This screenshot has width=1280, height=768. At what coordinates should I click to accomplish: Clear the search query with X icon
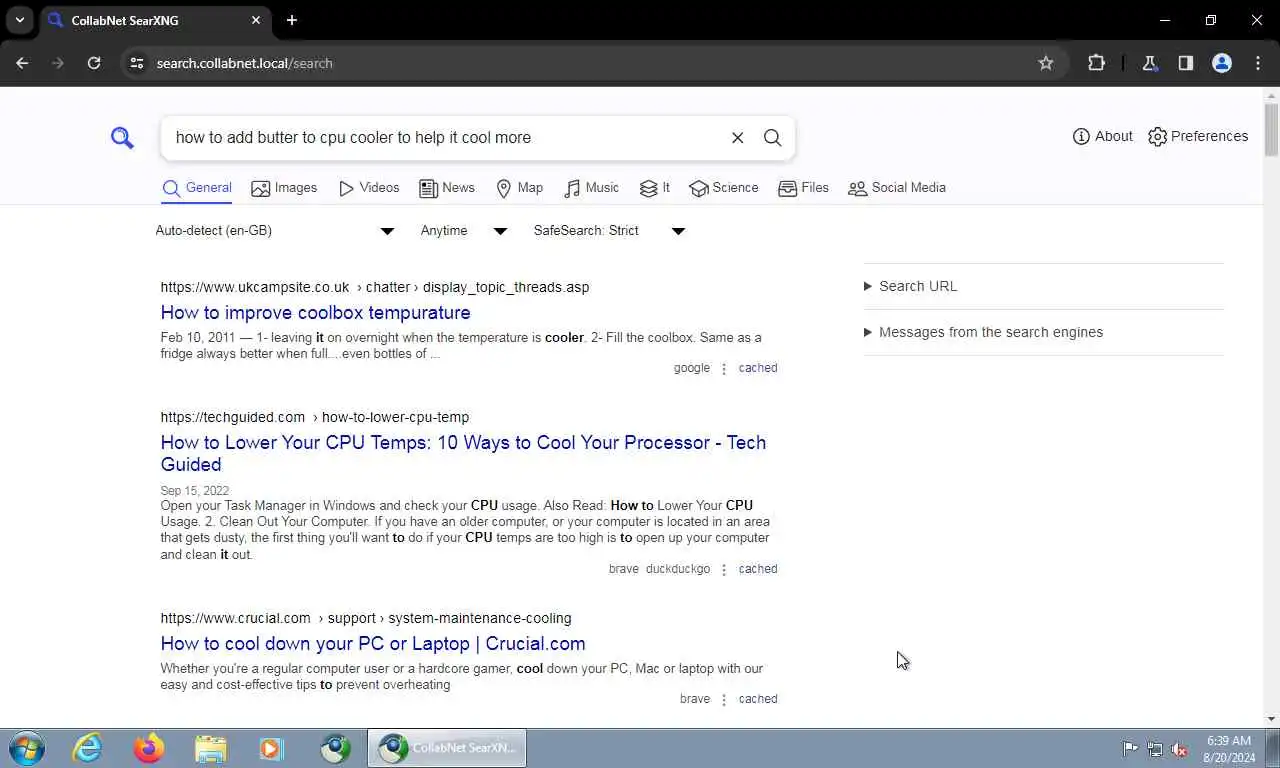[737, 138]
